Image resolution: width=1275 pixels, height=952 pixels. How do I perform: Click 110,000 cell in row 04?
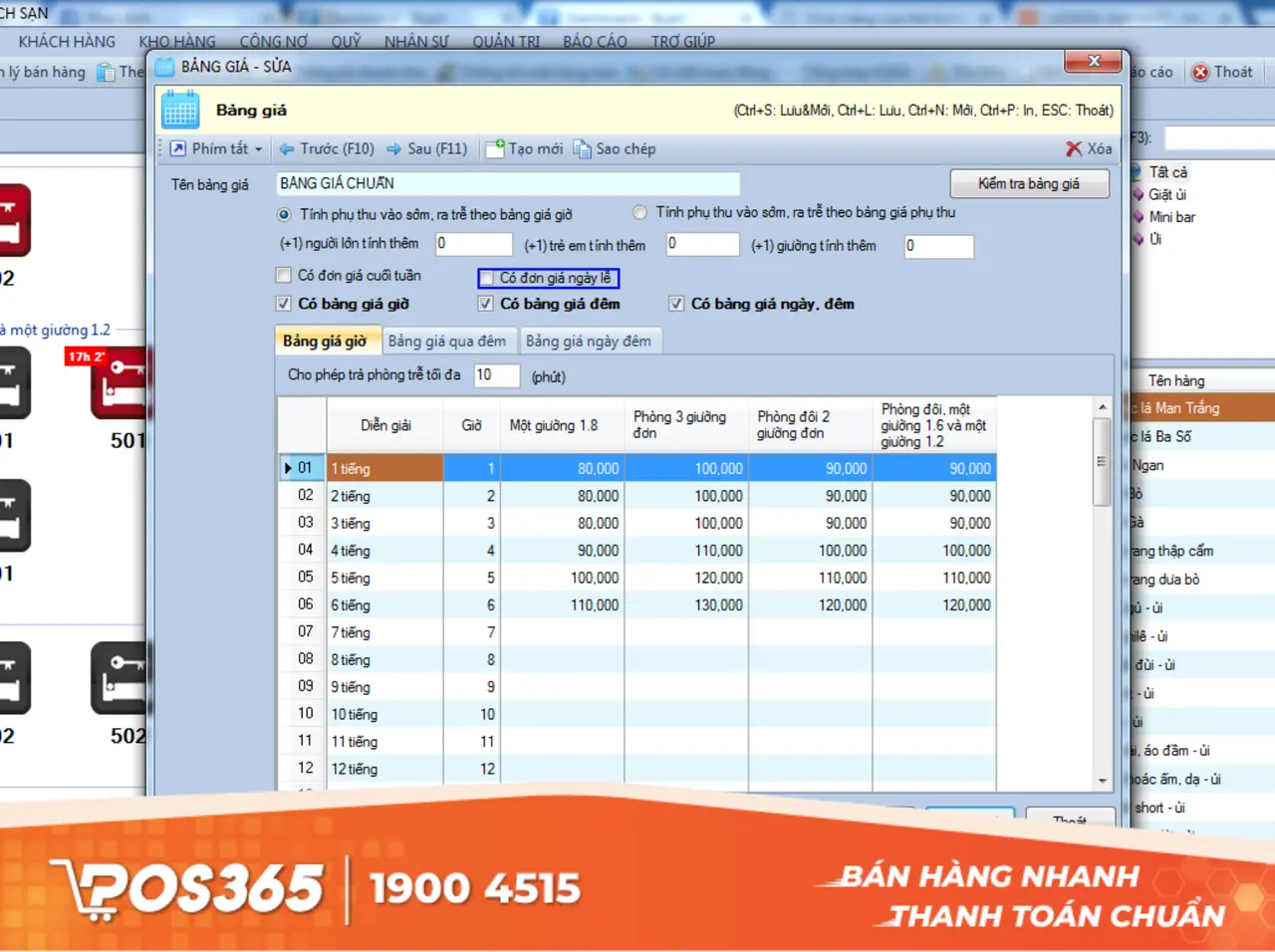[686, 550]
